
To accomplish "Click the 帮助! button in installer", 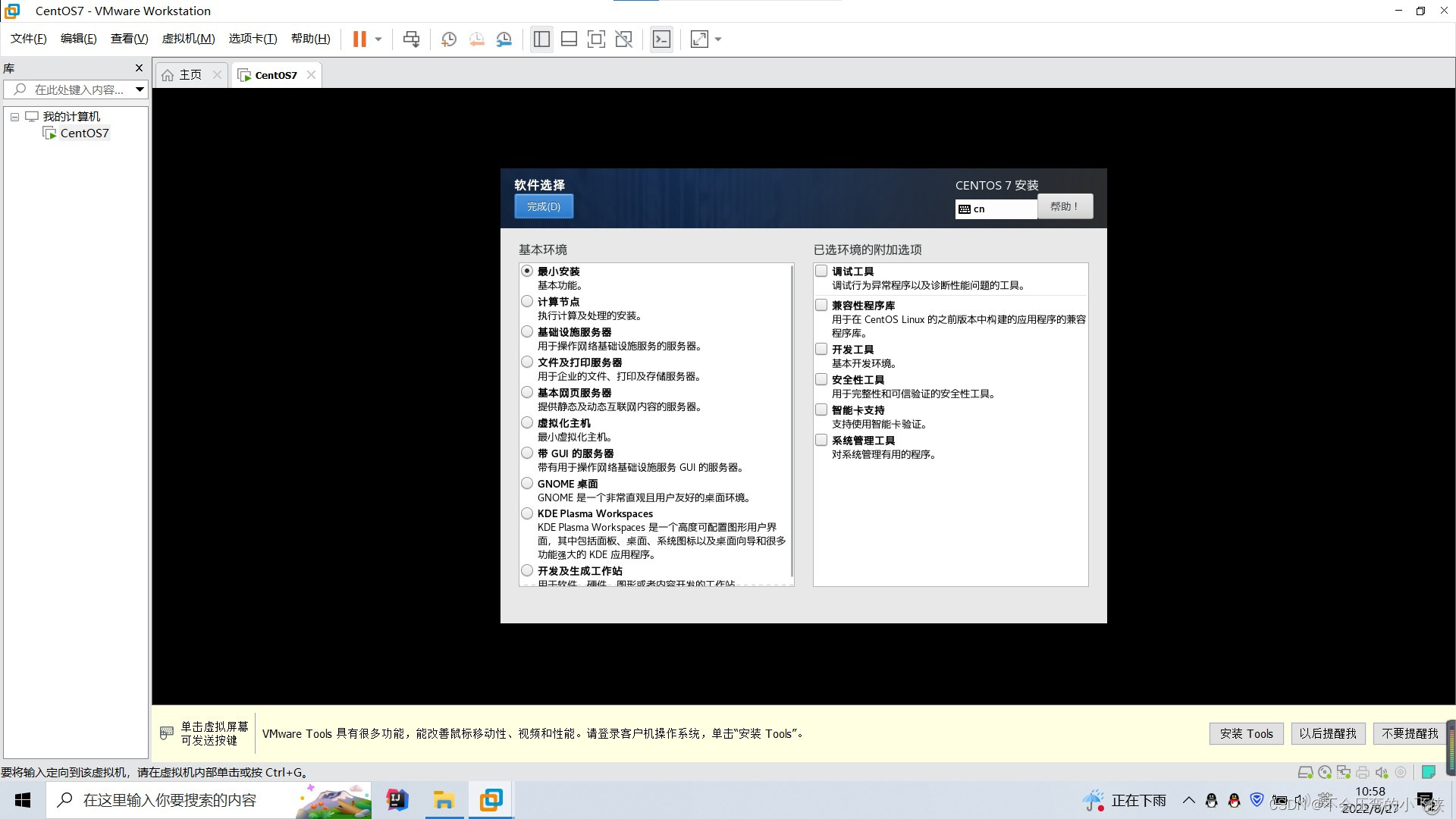I will (1065, 206).
